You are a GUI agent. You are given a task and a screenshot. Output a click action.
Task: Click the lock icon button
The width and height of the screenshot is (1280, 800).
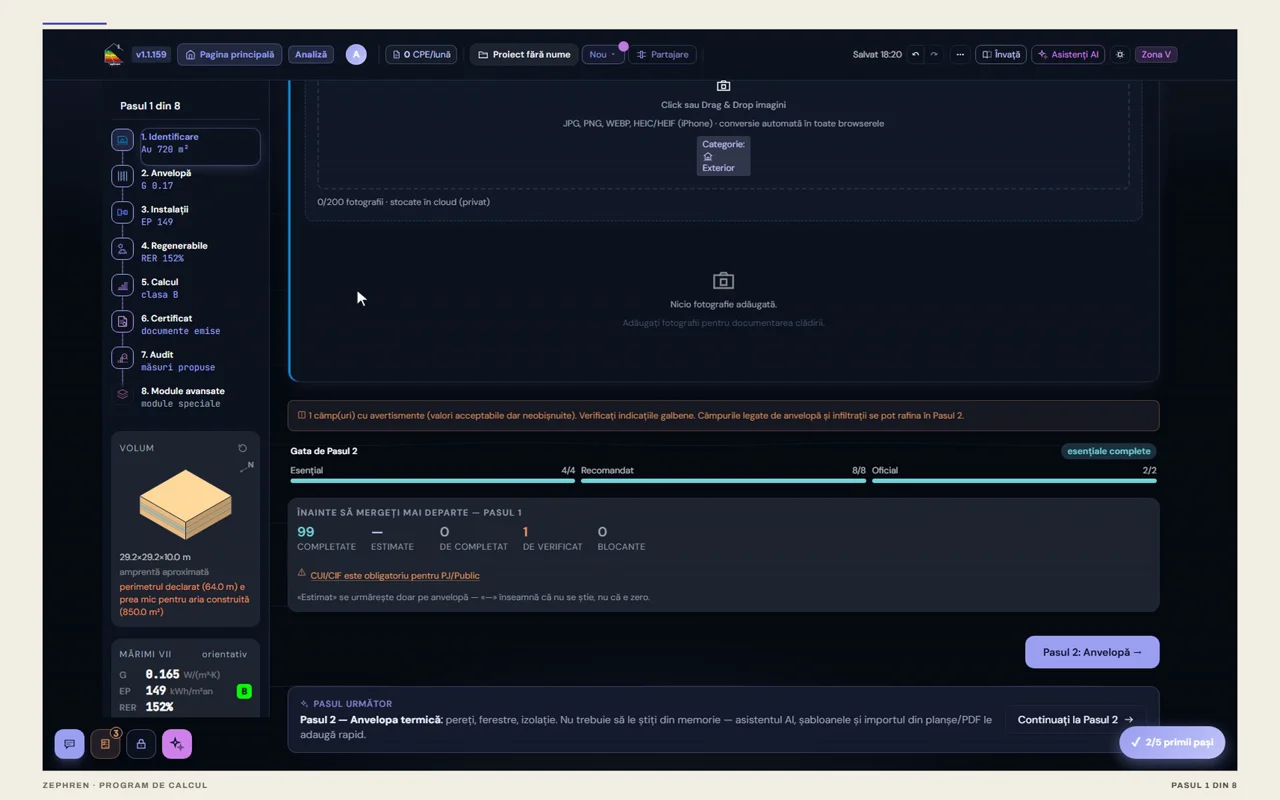click(141, 744)
